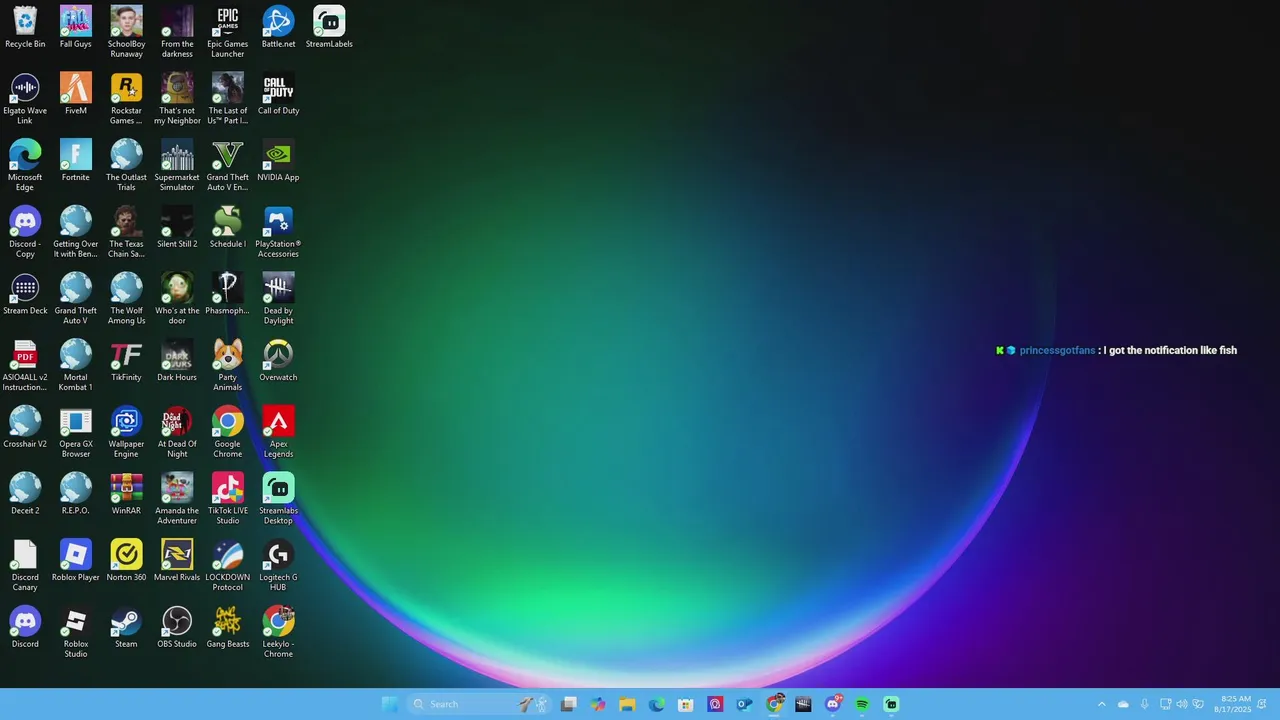Select the Fall Guys desktop shortcut
This screenshot has height=720, width=1280.
76,27
